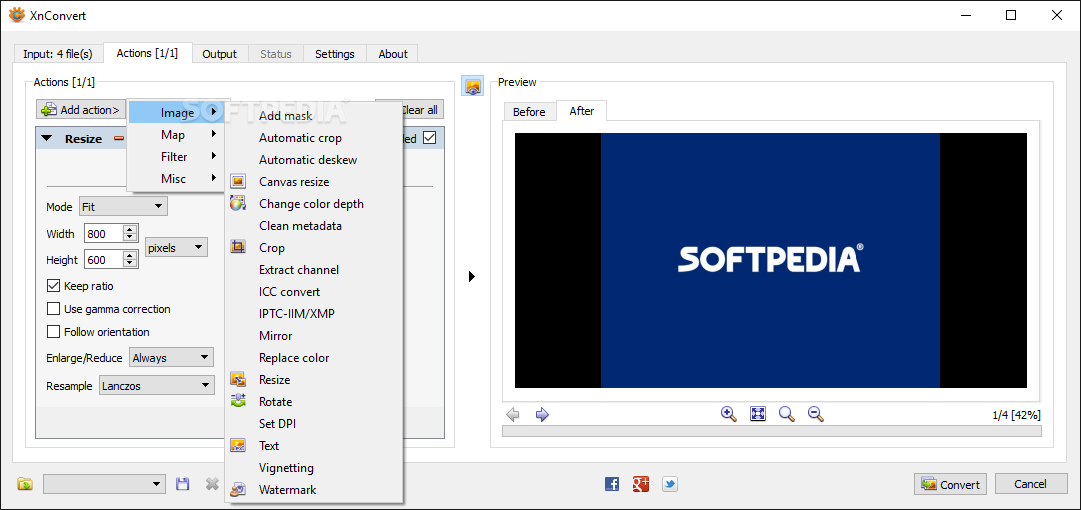Open the pixels unit dropdown

click(176, 247)
